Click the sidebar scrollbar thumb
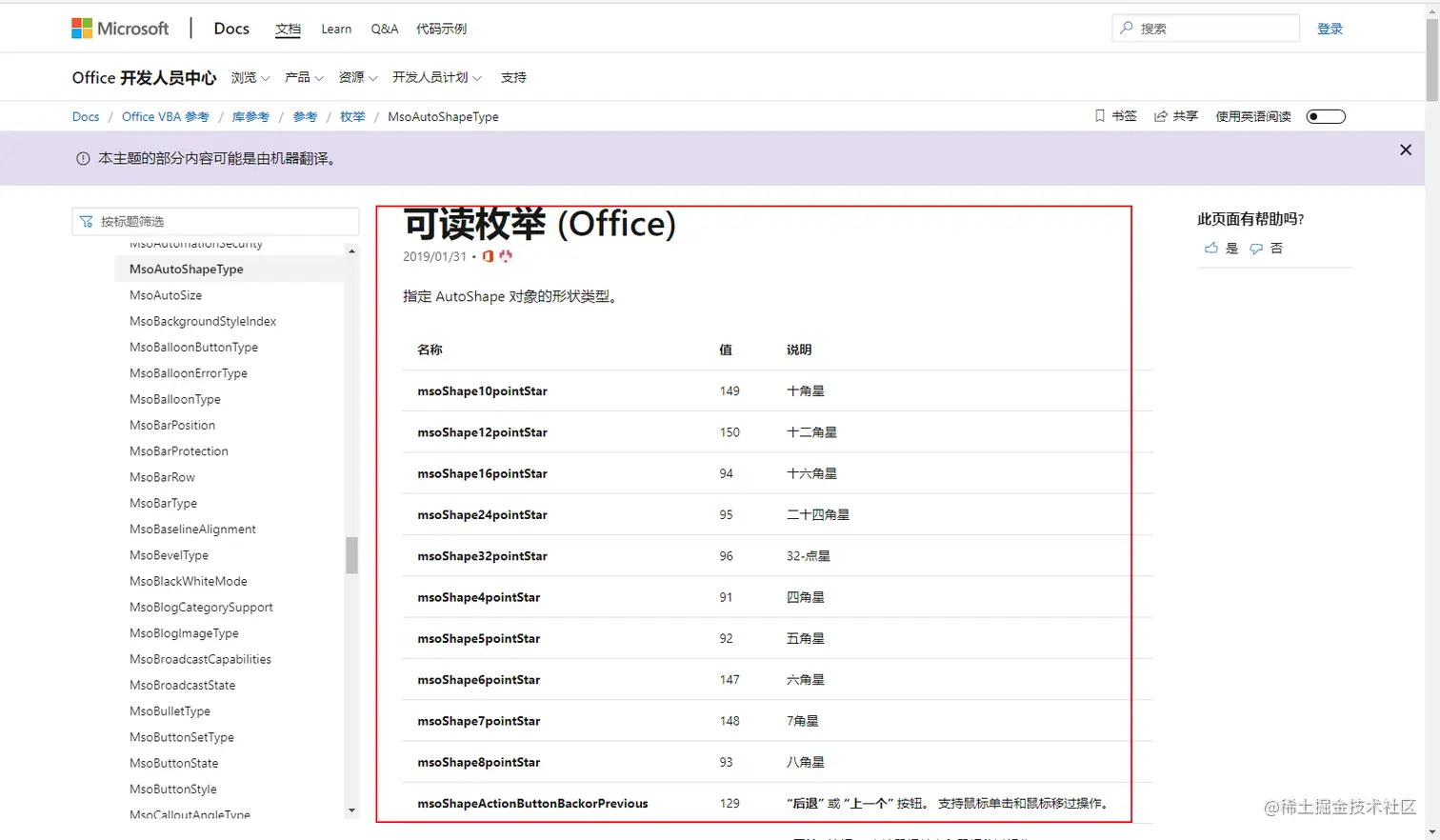This screenshot has height=840, width=1440. 351,555
